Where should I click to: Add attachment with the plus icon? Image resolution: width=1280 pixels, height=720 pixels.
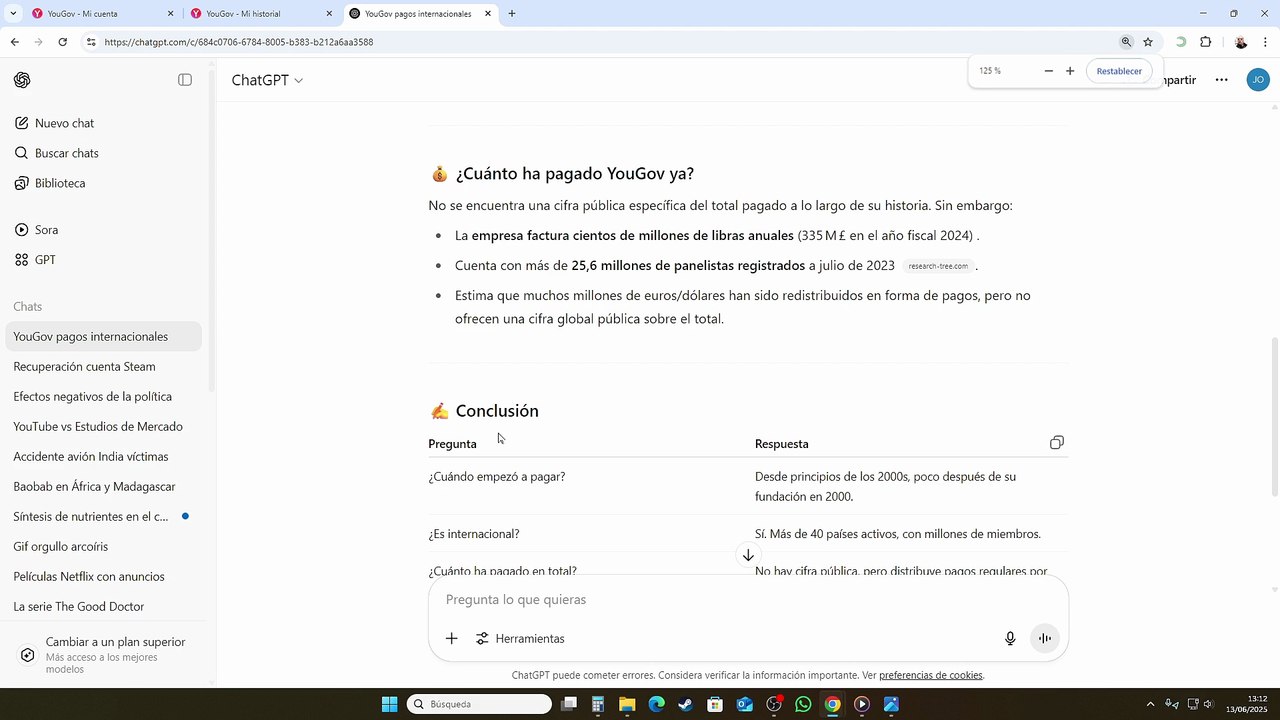click(452, 638)
